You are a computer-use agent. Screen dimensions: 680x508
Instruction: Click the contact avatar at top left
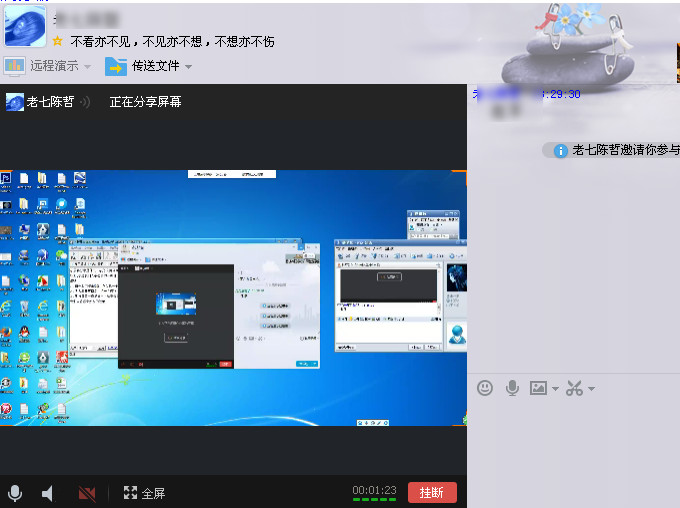(24, 25)
